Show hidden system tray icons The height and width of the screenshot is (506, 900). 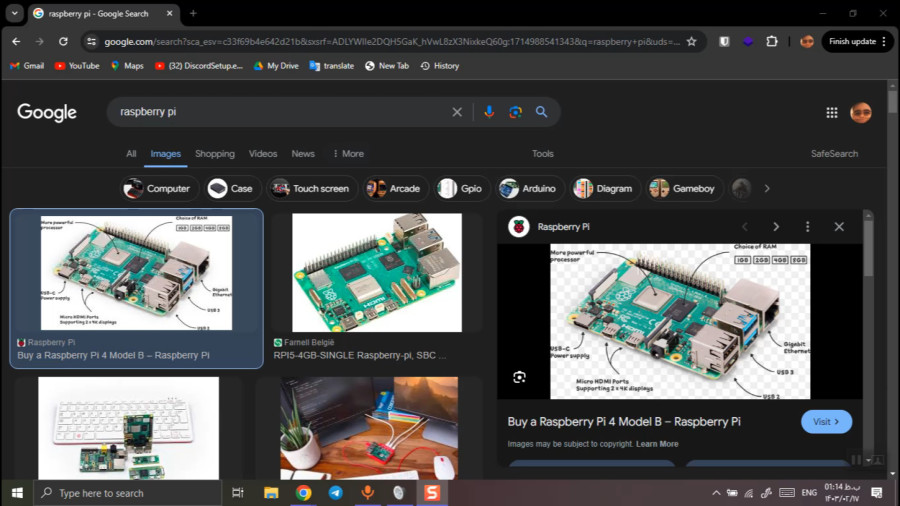(x=716, y=493)
